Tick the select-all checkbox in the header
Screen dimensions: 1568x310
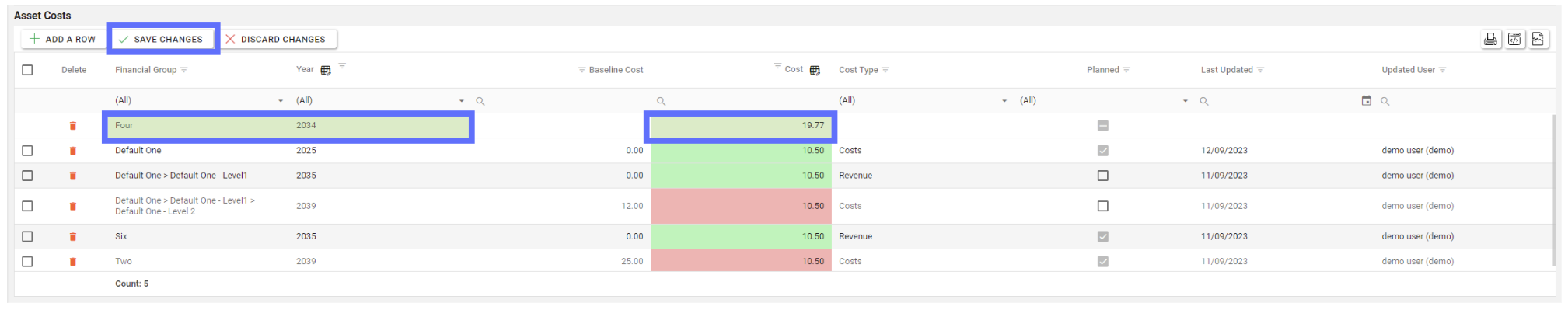click(x=27, y=70)
